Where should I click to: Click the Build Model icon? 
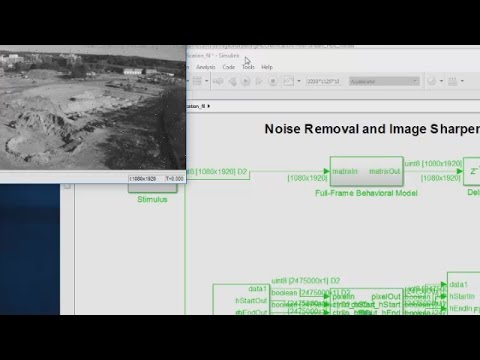tap(452, 81)
